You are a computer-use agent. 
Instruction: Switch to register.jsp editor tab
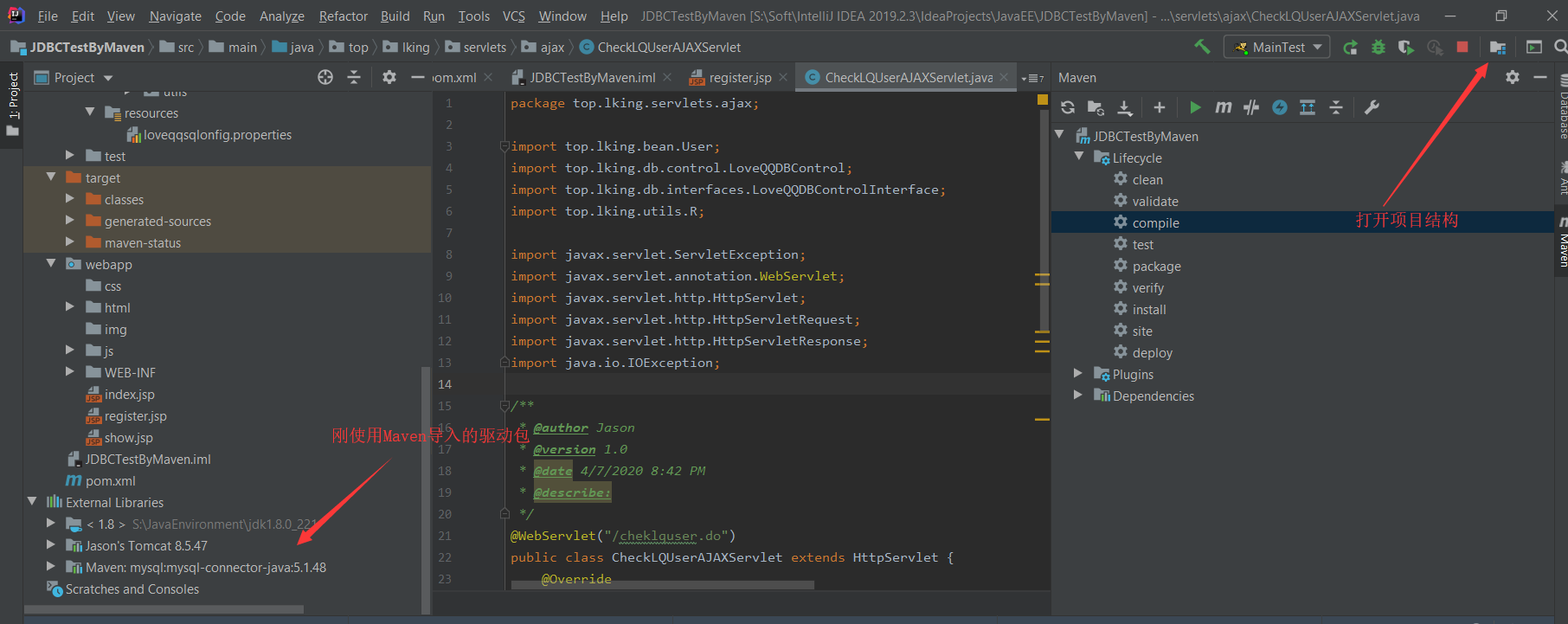[740, 78]
